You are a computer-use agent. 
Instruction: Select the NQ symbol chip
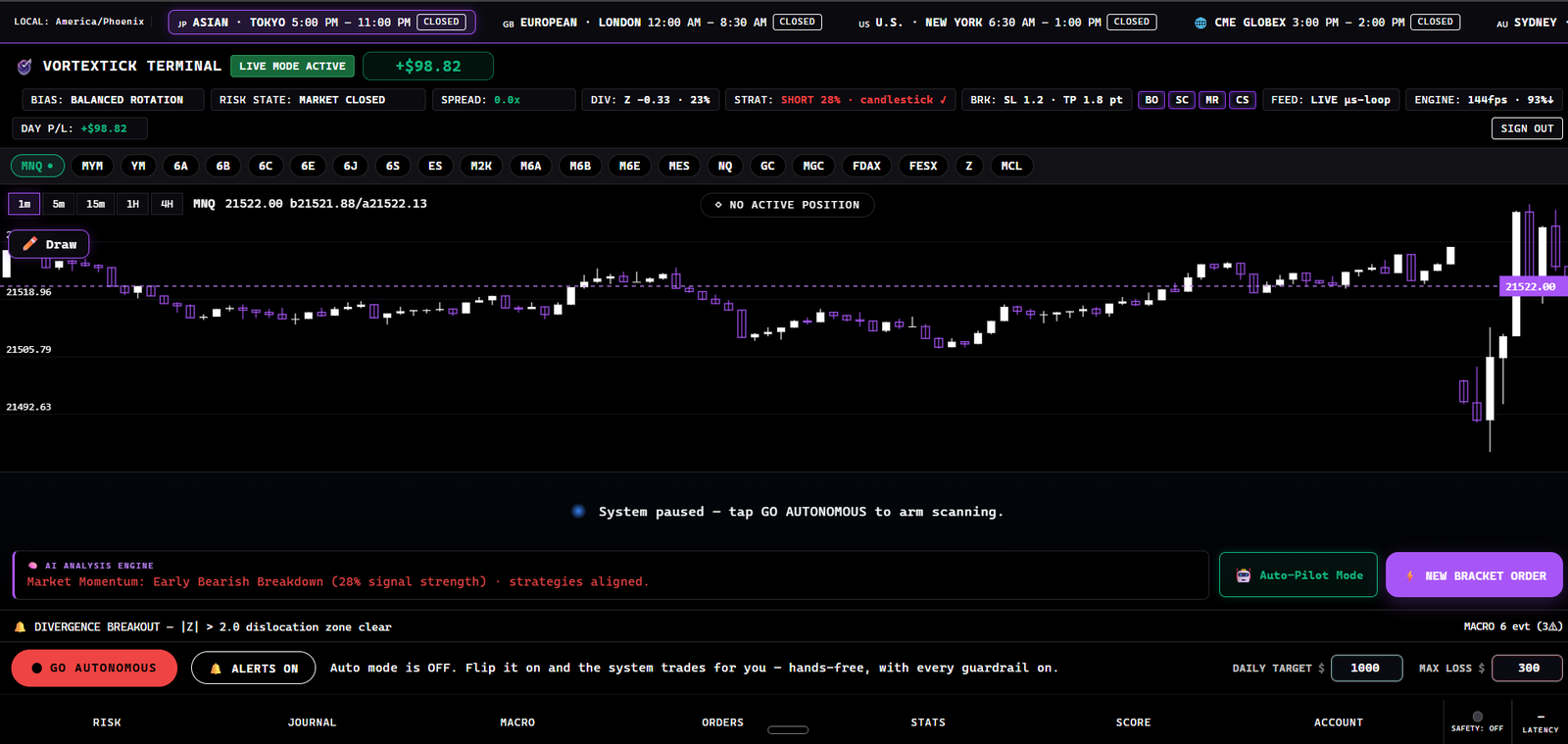[725, 166]
